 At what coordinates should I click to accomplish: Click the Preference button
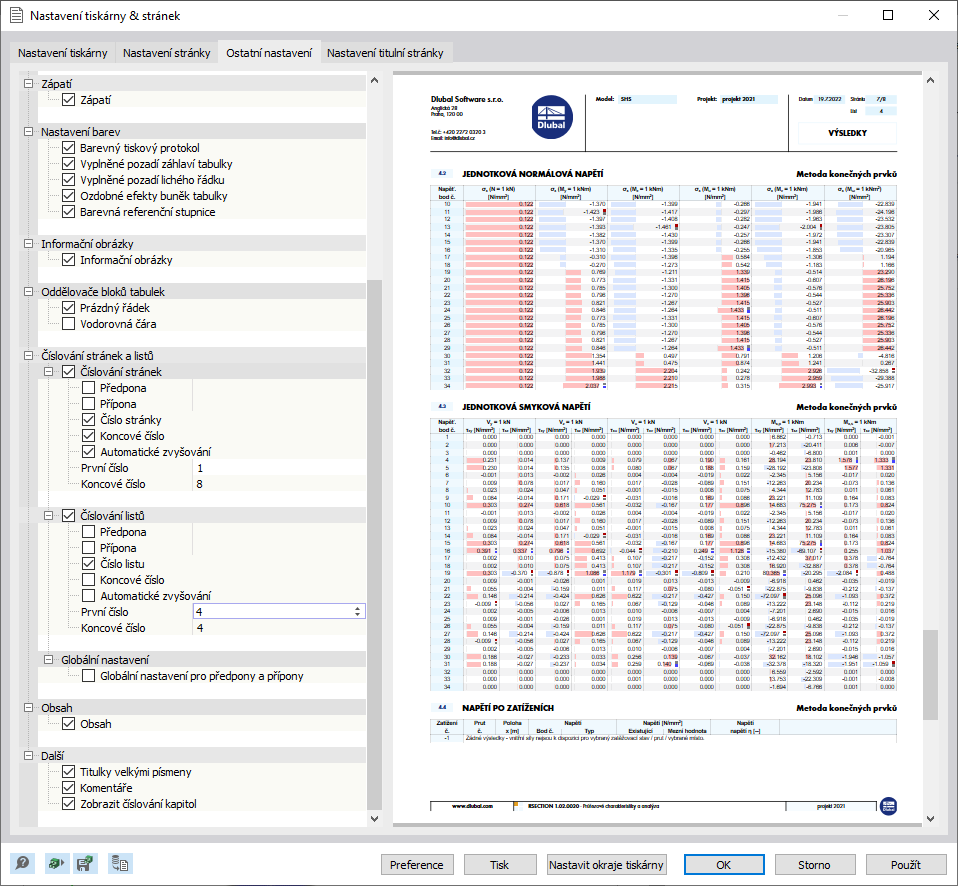[x=417, y=865]
